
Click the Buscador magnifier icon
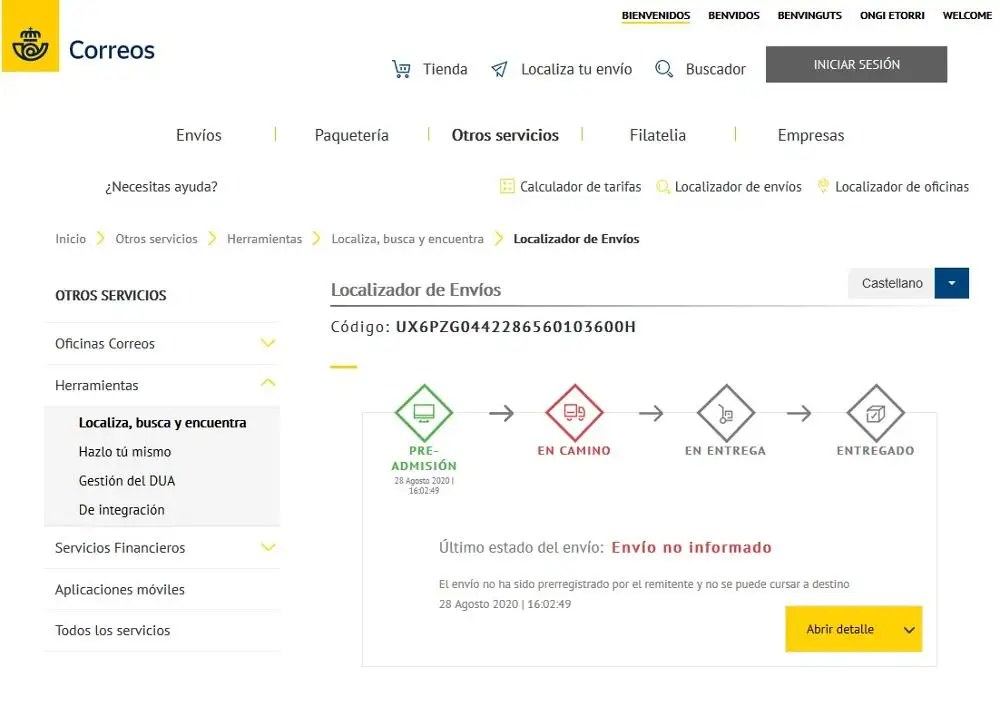664,69
